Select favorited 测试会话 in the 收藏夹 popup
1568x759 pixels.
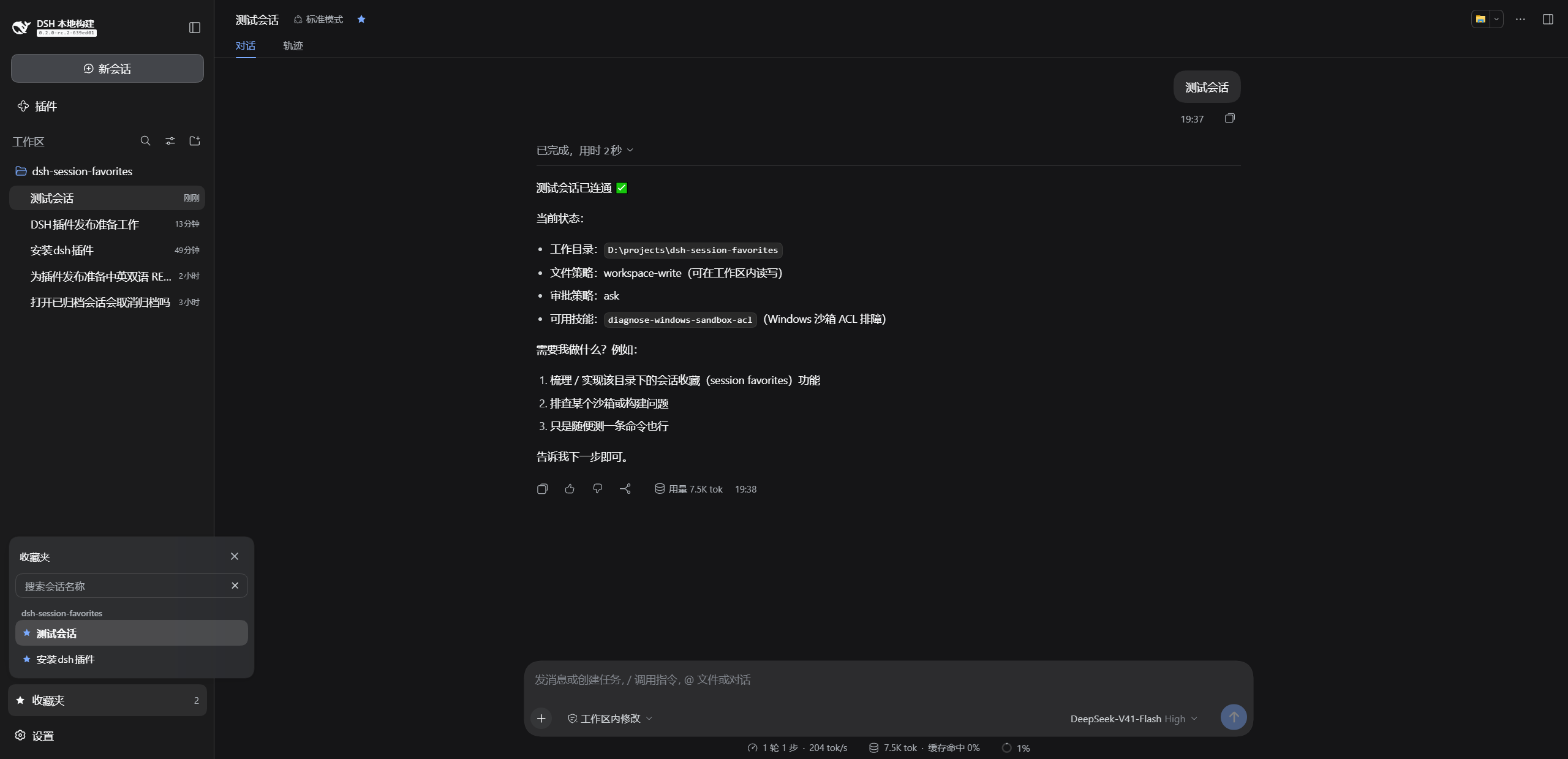coord(132,633)
